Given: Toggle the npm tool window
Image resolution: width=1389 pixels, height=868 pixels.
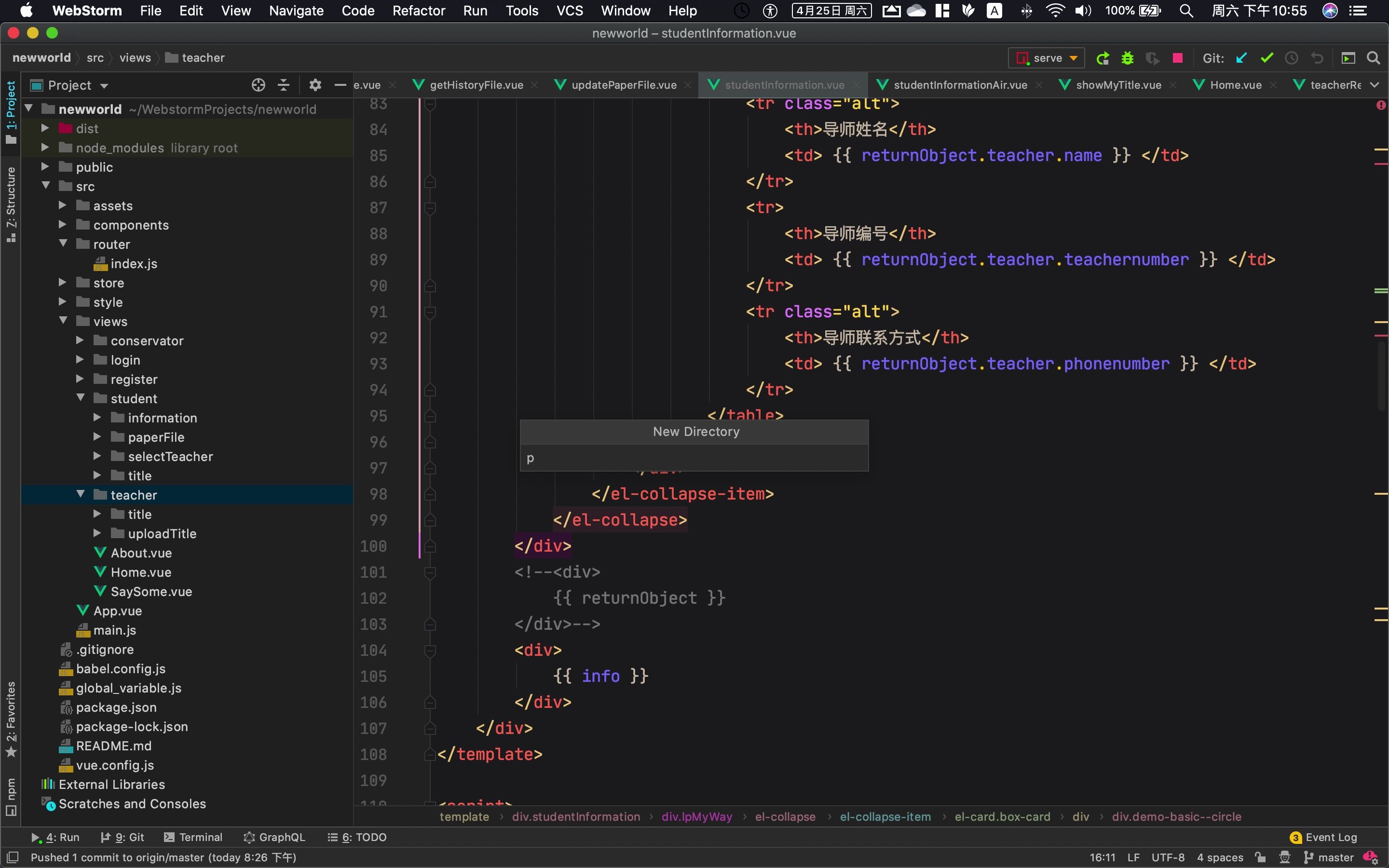Looking at the screenshot, I should coord(11,796).
